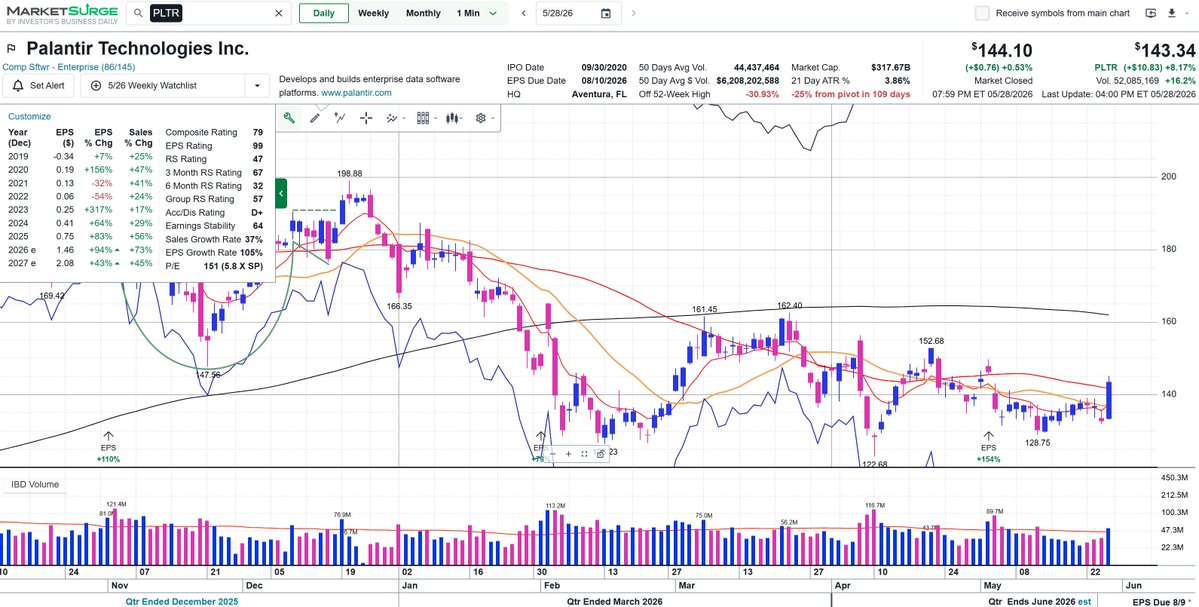Switch to the Weekly timeframe
1199x607 pixels.
click(x=373, y=13)
